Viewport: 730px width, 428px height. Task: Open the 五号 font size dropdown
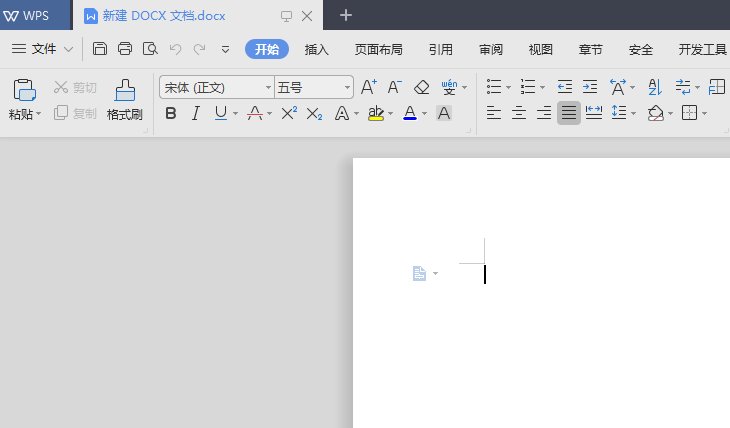(347, 87)
